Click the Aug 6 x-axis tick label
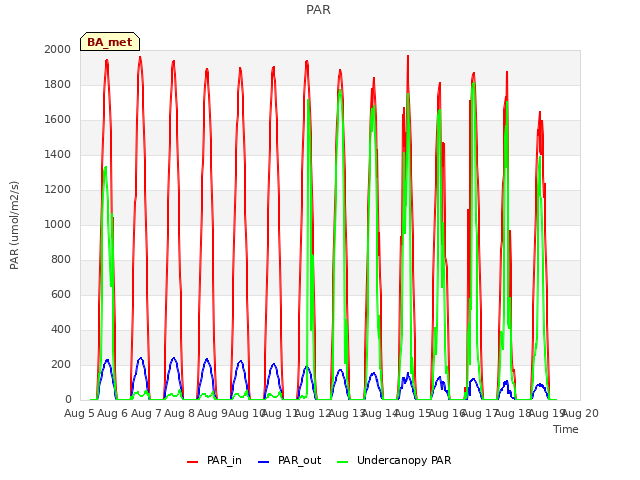The image size is (640, 480). (x=113, y=413)
